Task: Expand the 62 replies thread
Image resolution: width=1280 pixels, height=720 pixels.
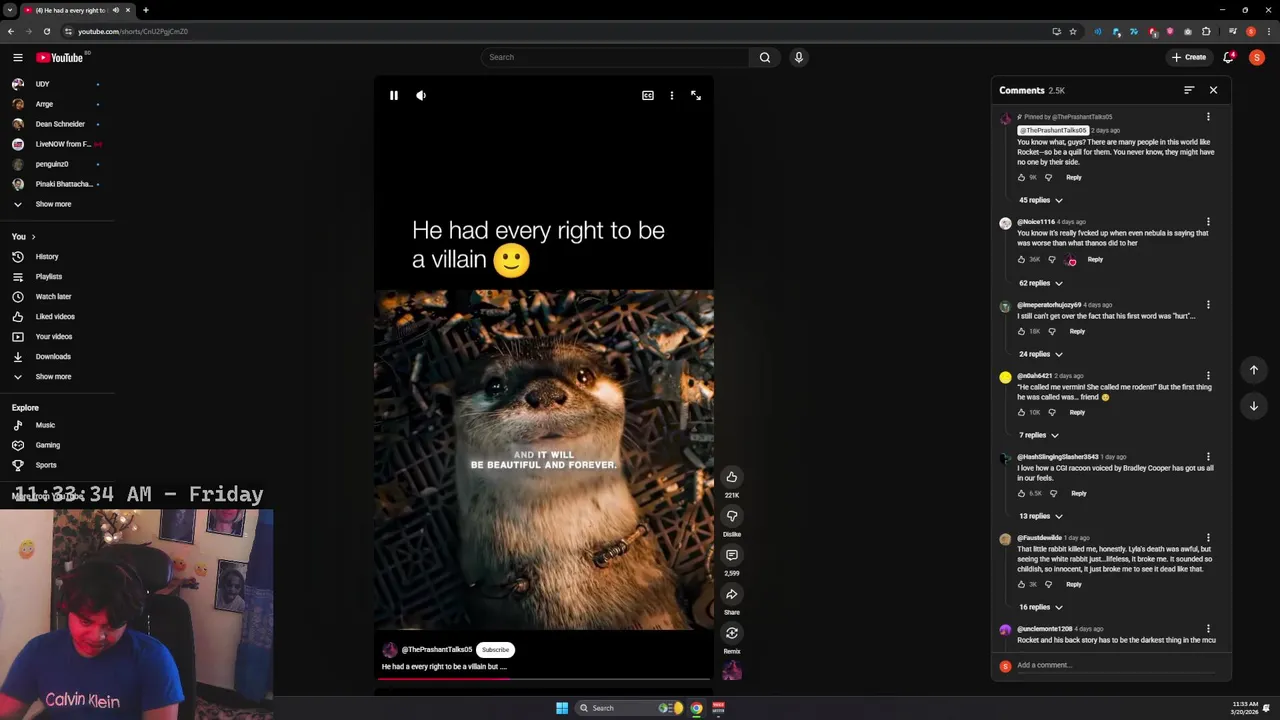Action: tap(1040, 283)
